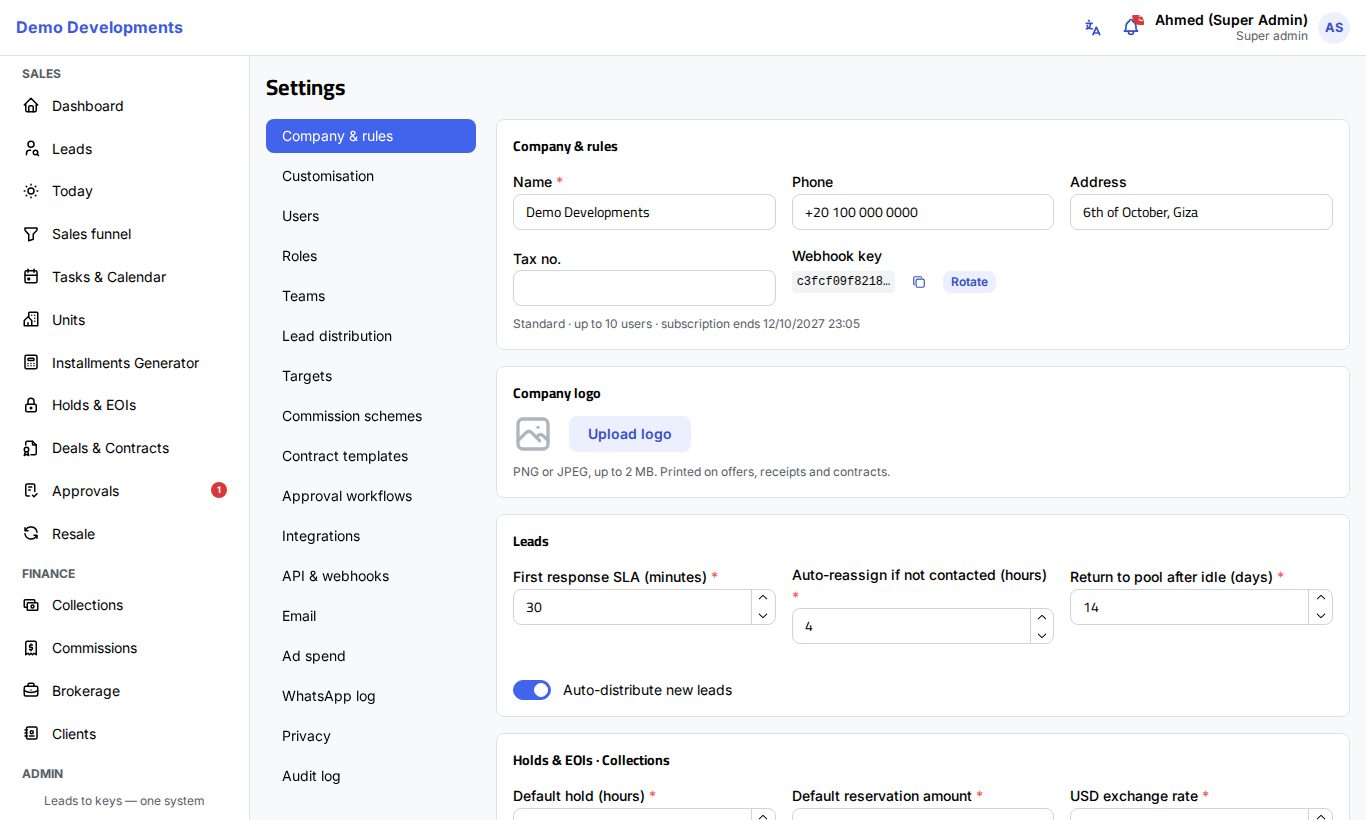
Task: Click the Commissions sidebar icon
Action: (31, 648)
